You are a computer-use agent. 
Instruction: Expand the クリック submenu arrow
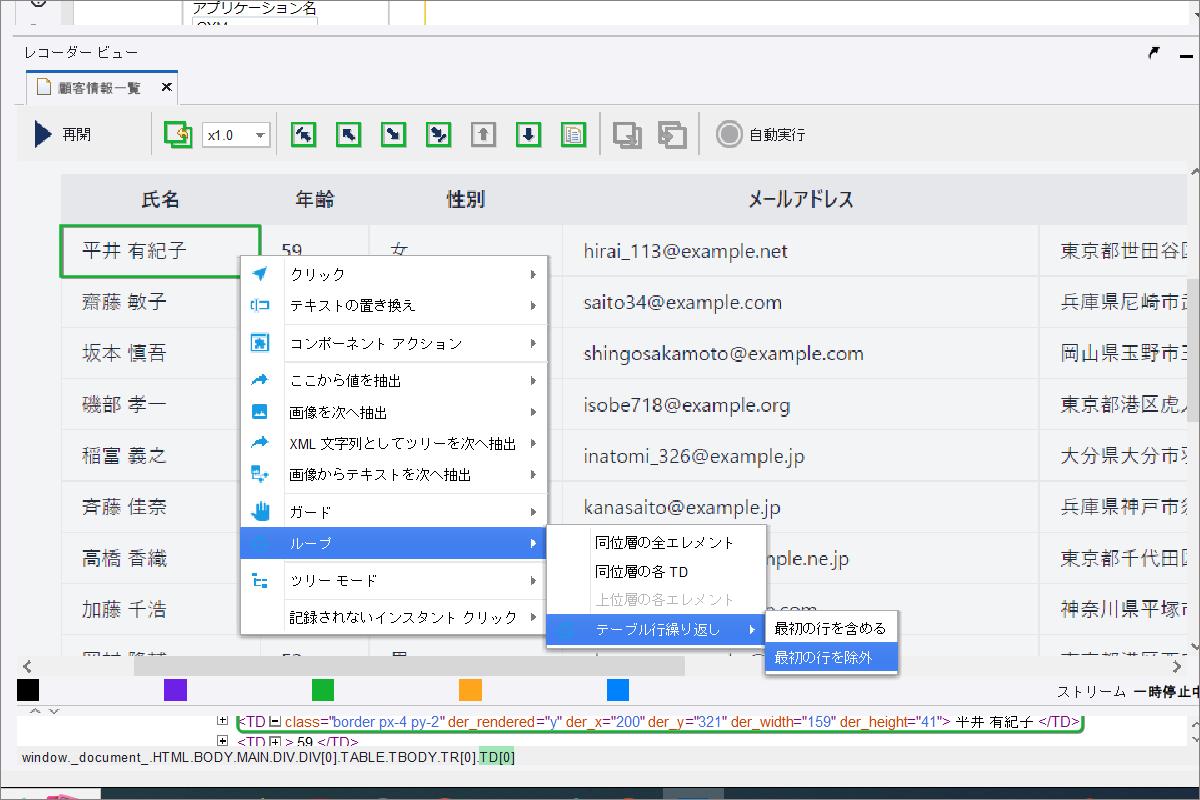pyautogui.click(x=534, y=274)
